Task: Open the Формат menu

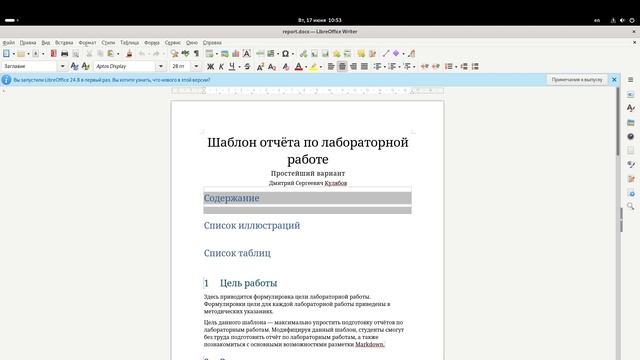Action: (87, 42)
